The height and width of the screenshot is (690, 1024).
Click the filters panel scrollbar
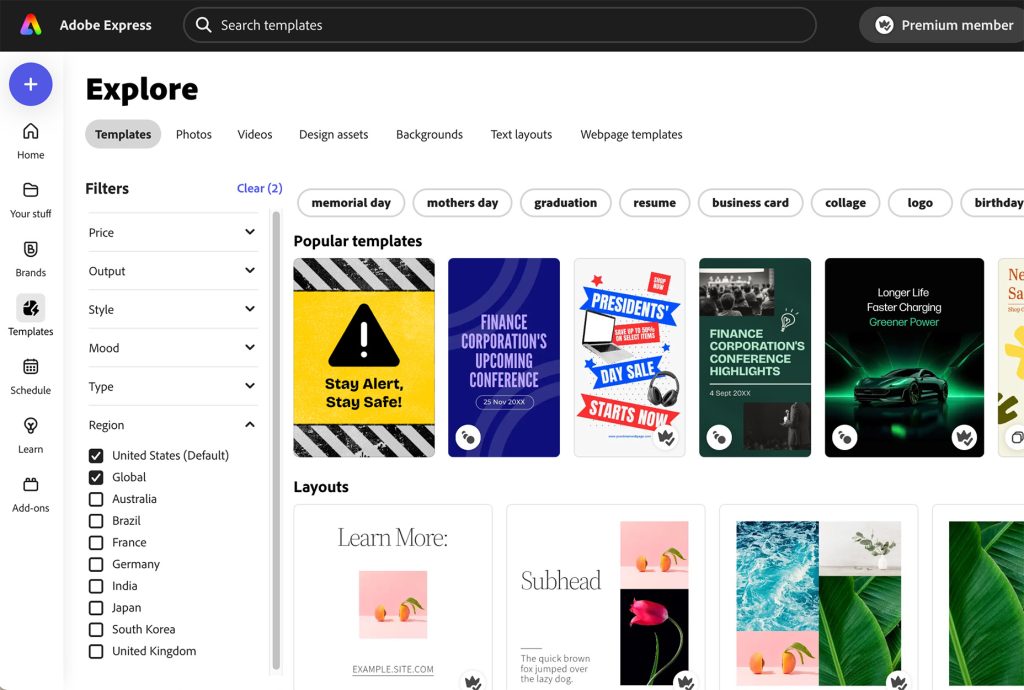(276, 441)
